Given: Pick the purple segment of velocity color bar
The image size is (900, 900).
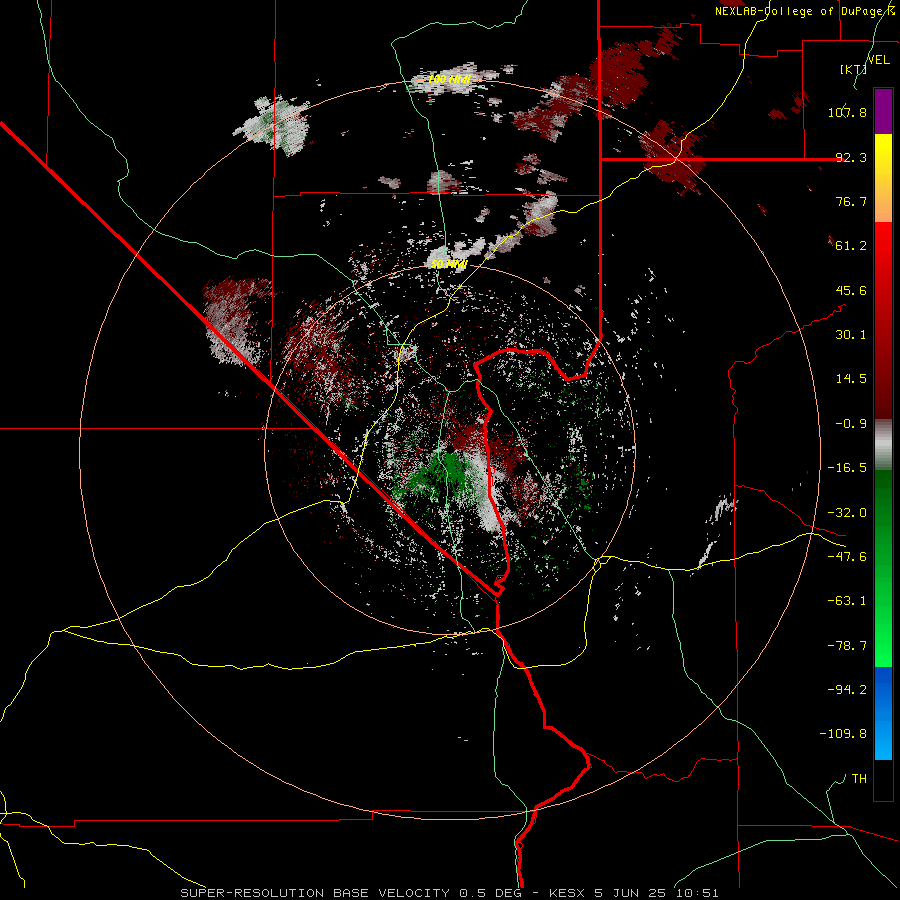Looking at the screenshot, I should point(883,111).
